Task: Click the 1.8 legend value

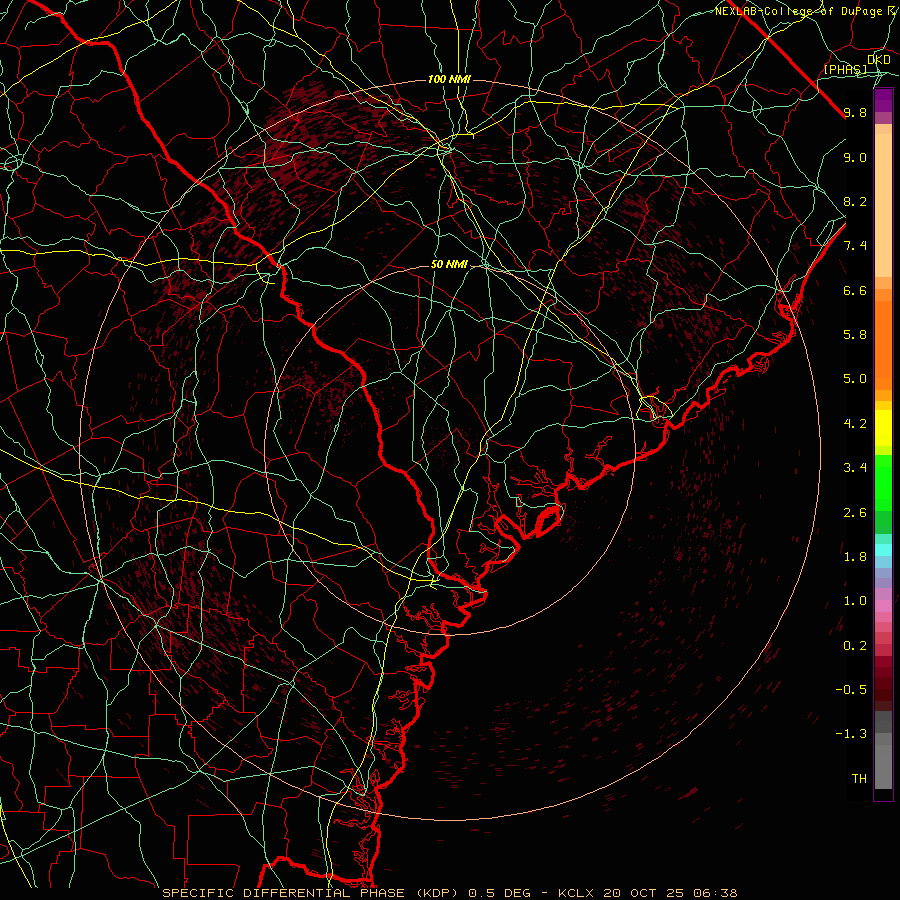Action: [x=855, y=557]
